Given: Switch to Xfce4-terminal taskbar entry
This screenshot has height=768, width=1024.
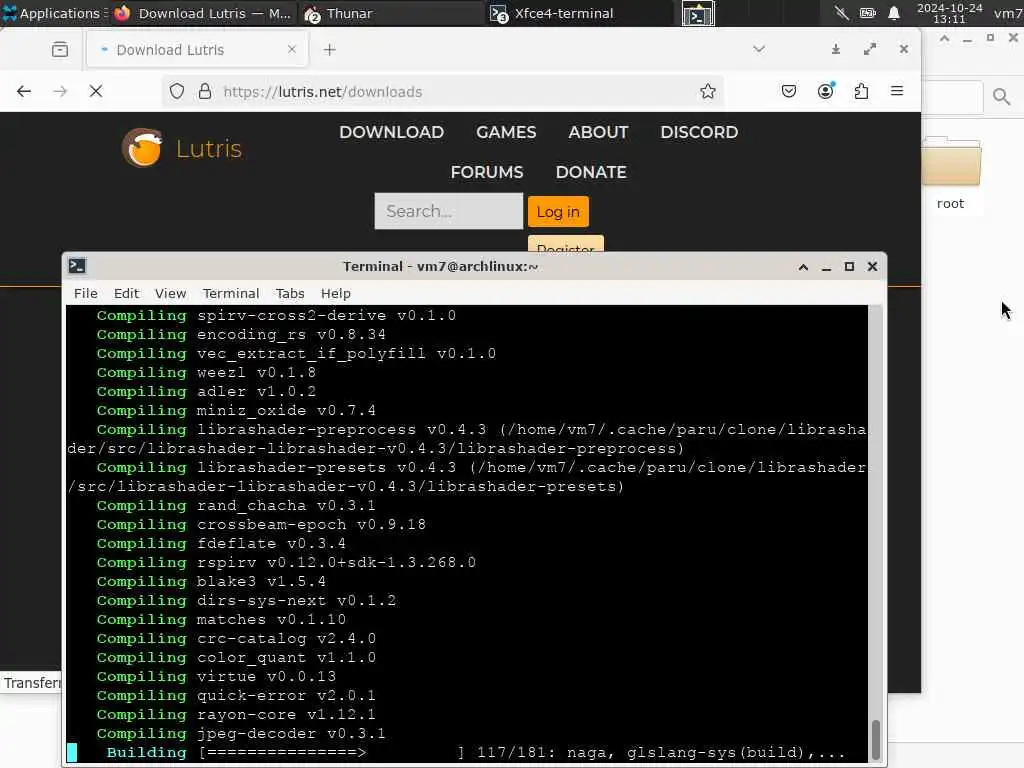Looking at the screenshot, I should click(x=580, y=13).
